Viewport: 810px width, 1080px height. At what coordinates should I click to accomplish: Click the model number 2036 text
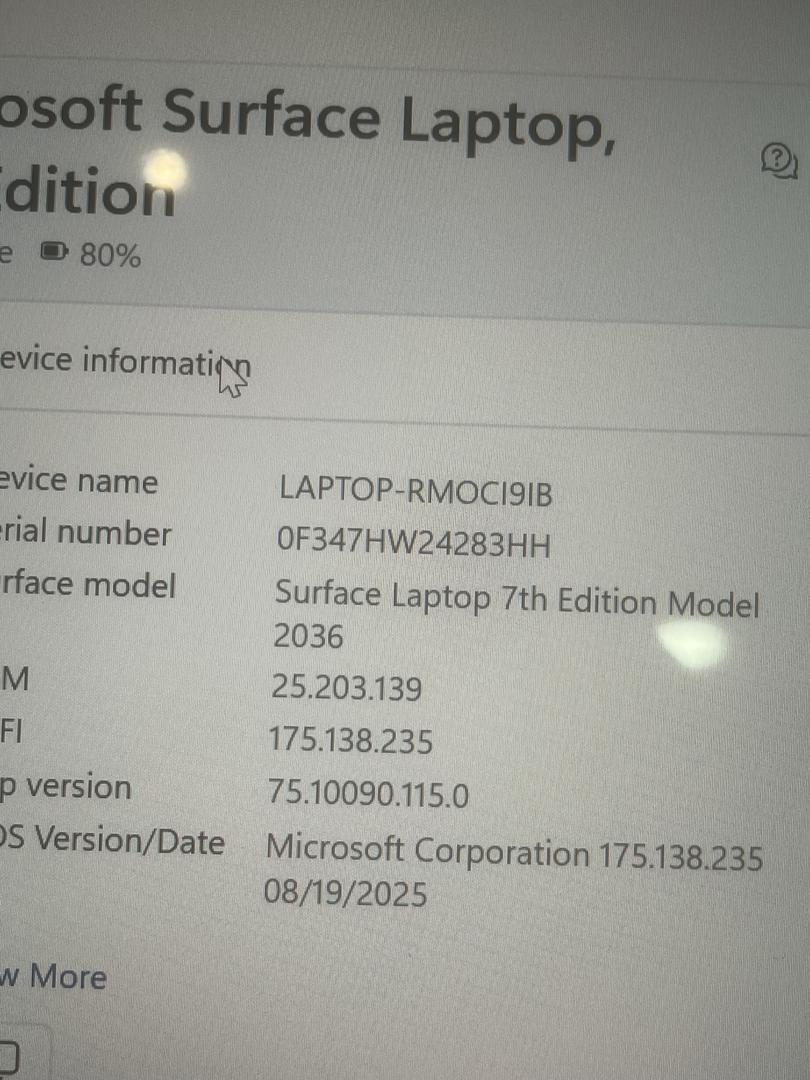click(x=308, y=636)
